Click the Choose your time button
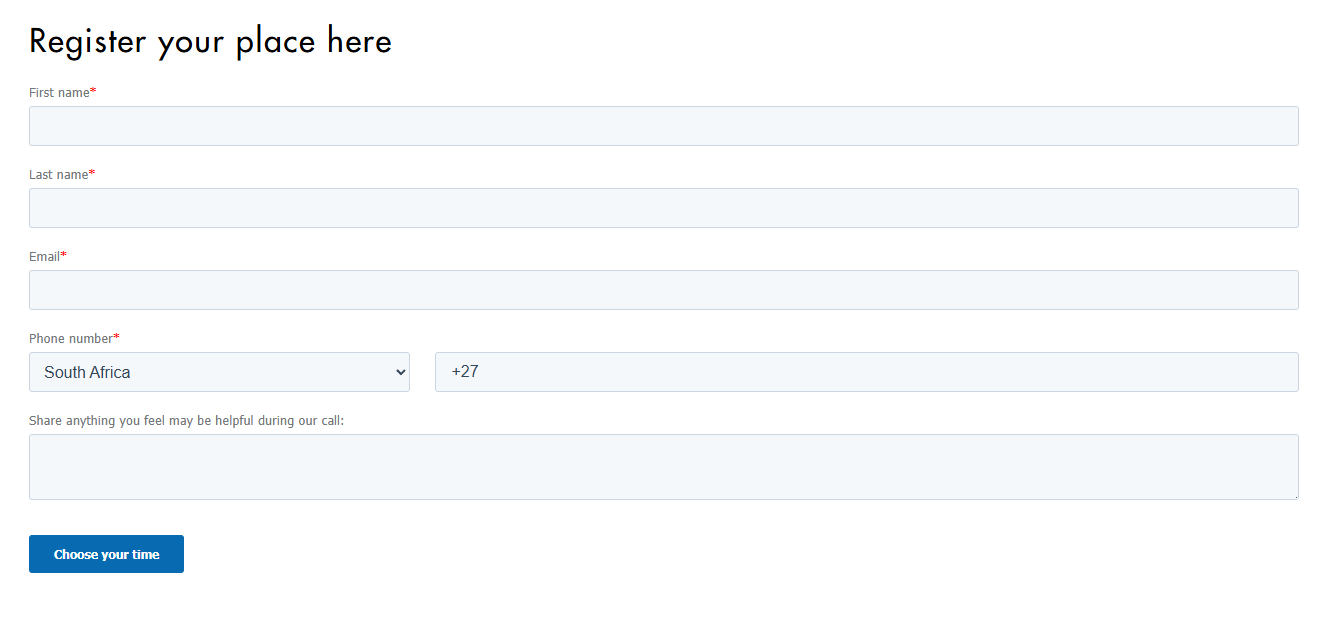Image resolution: width=1328 pixels, height=617 pixels. pos(106,554)
